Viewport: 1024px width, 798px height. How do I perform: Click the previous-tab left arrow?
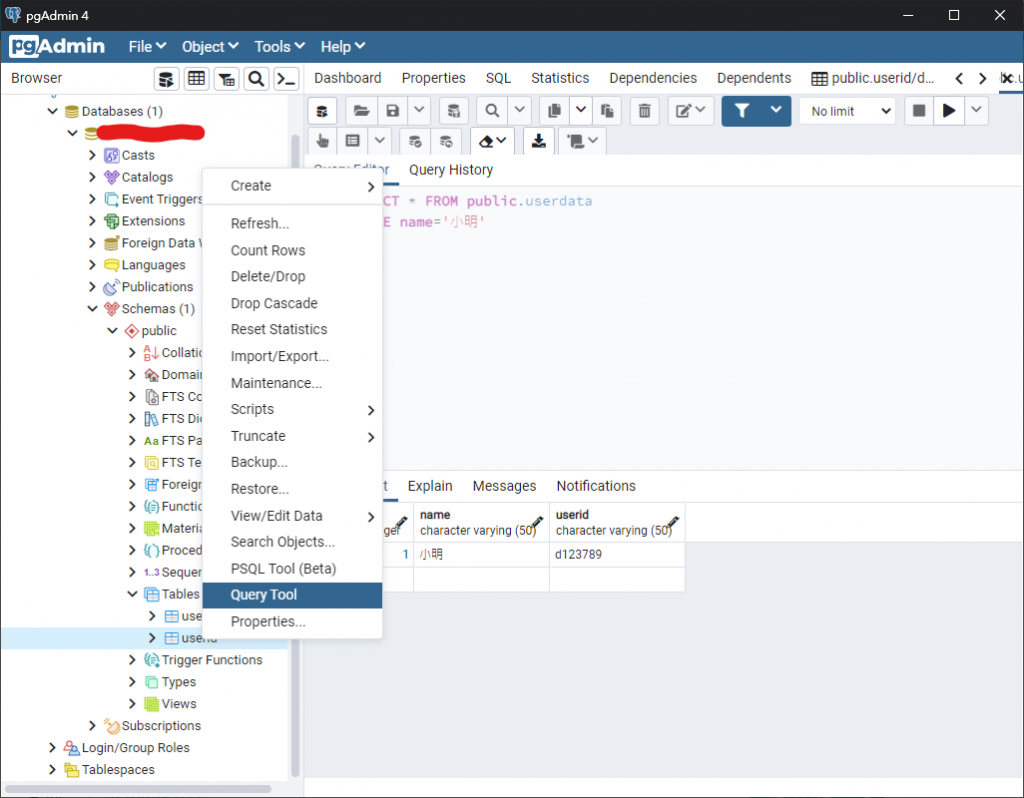pos(959,78)
